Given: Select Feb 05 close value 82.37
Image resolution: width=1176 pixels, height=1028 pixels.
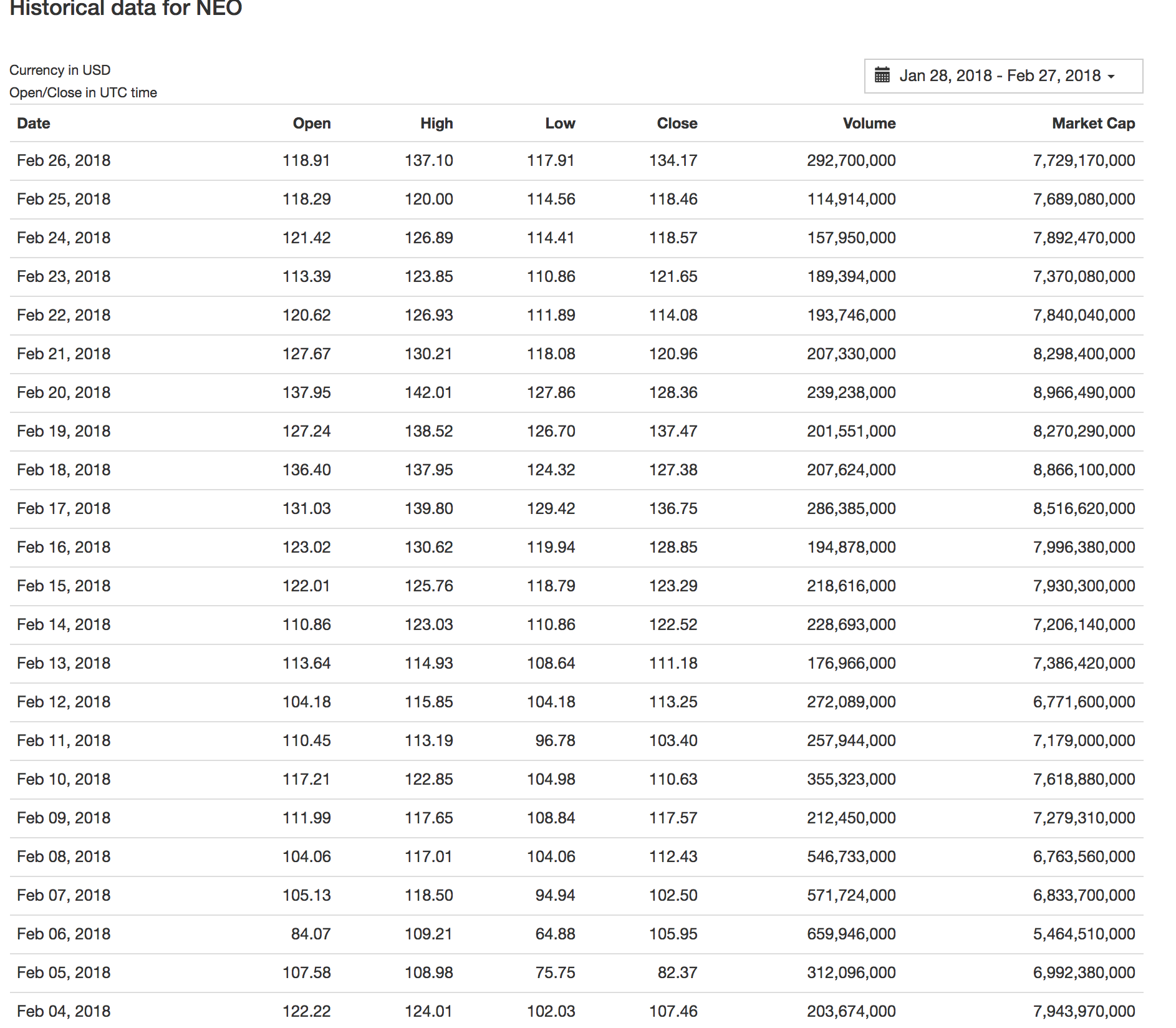Looking at the screenshot, I should [x=678, y=973].
